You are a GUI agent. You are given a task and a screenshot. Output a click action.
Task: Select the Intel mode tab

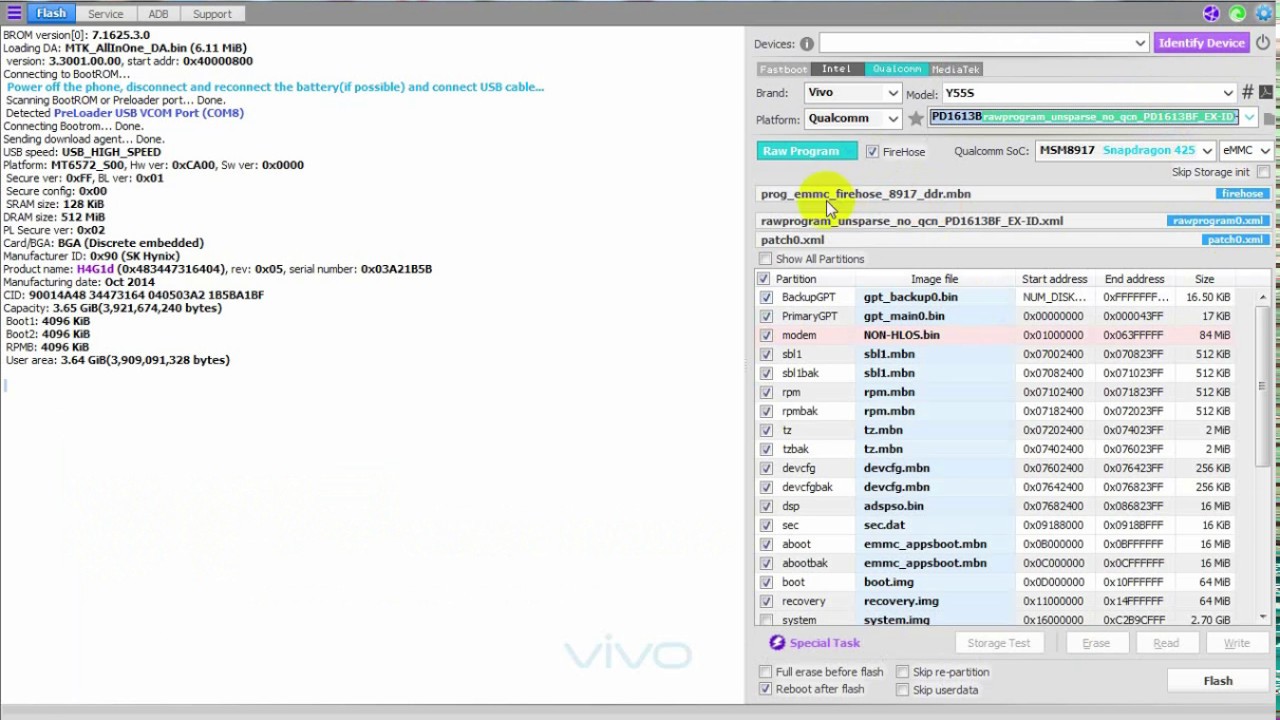pos(836,69)
